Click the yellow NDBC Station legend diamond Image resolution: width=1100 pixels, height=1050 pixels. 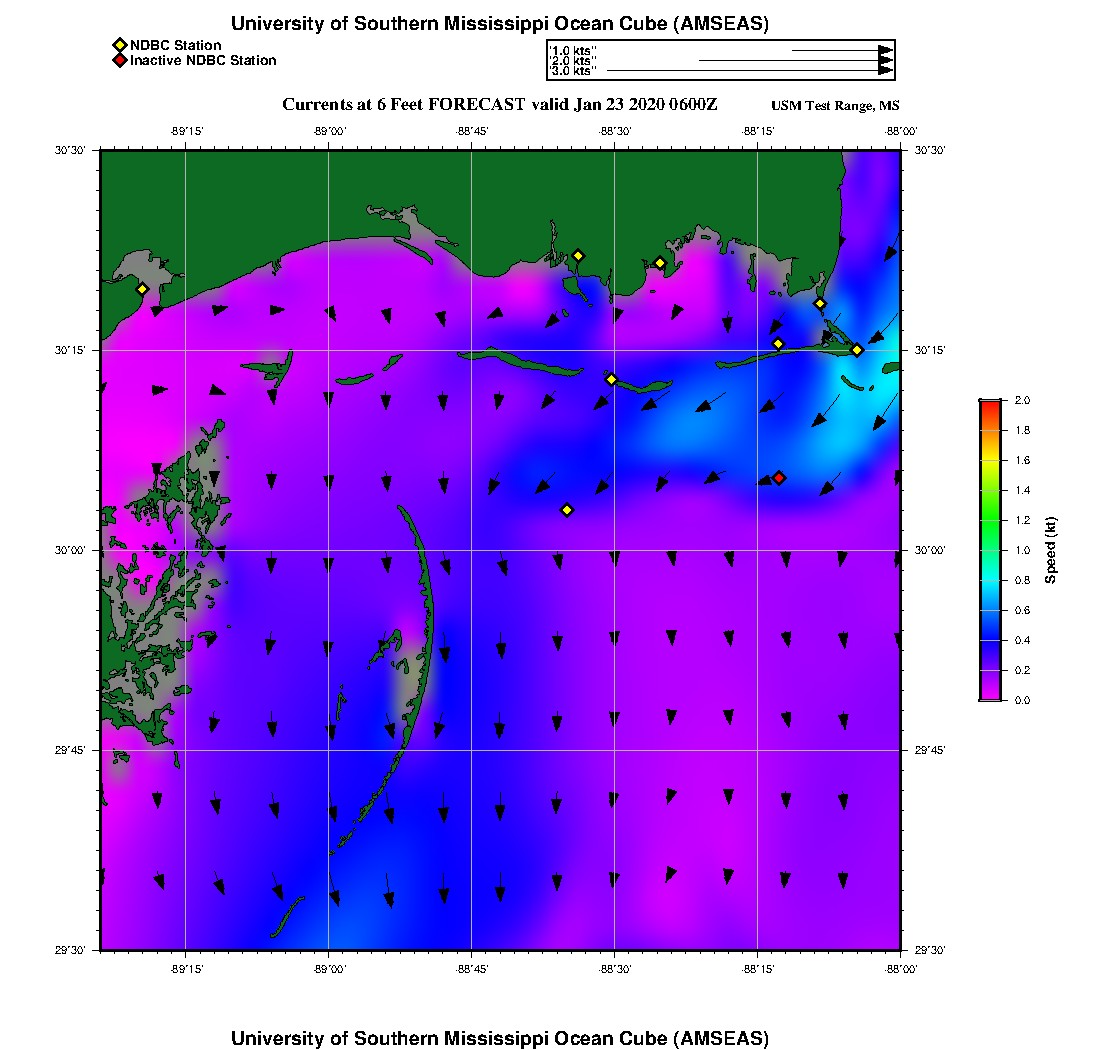[119, 45]
